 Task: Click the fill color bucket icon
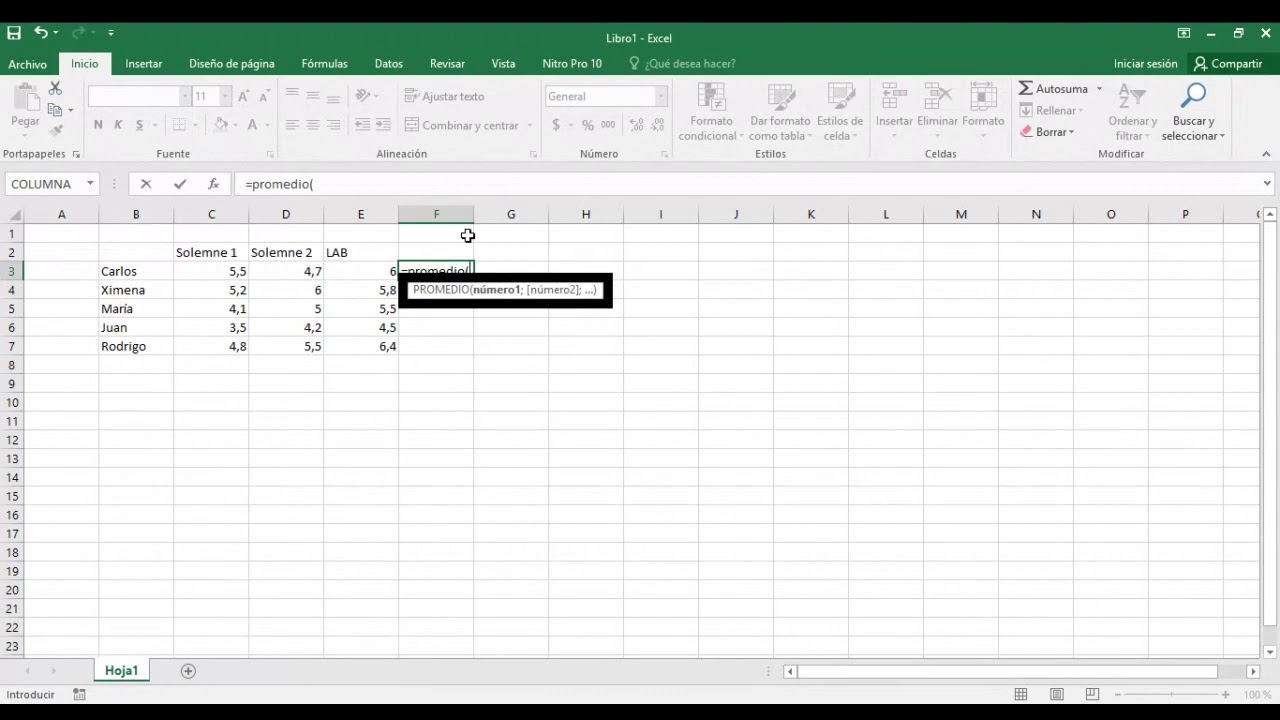pyautogui.click(x=221, y=125)
